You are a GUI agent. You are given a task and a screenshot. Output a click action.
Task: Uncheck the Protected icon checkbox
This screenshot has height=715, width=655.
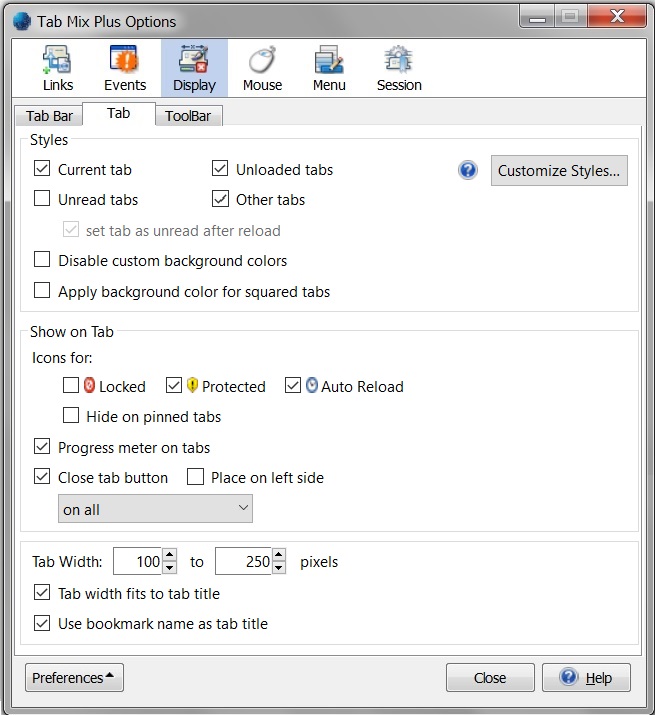coord(174,385)
